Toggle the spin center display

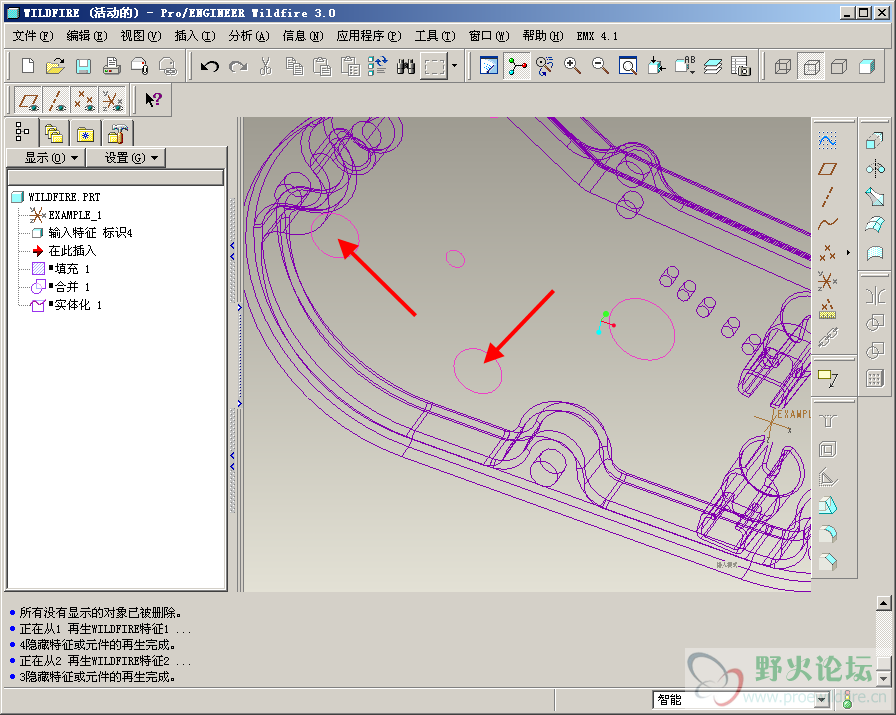[x=517, y=66]
